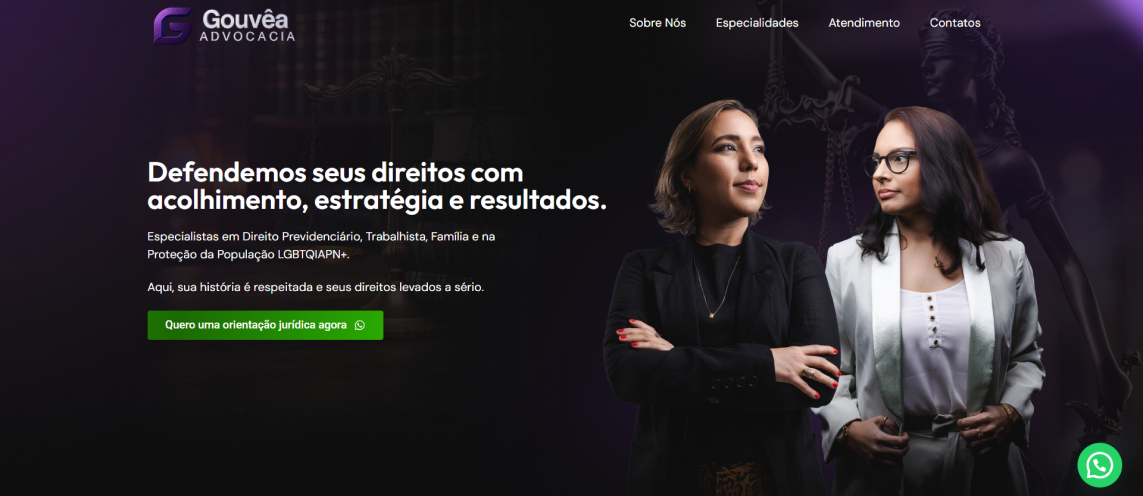Click the "acolhimento, estratégia e resultados" line
The height and width of the screenshot is (496, 1143).
[x=377, y=201]
